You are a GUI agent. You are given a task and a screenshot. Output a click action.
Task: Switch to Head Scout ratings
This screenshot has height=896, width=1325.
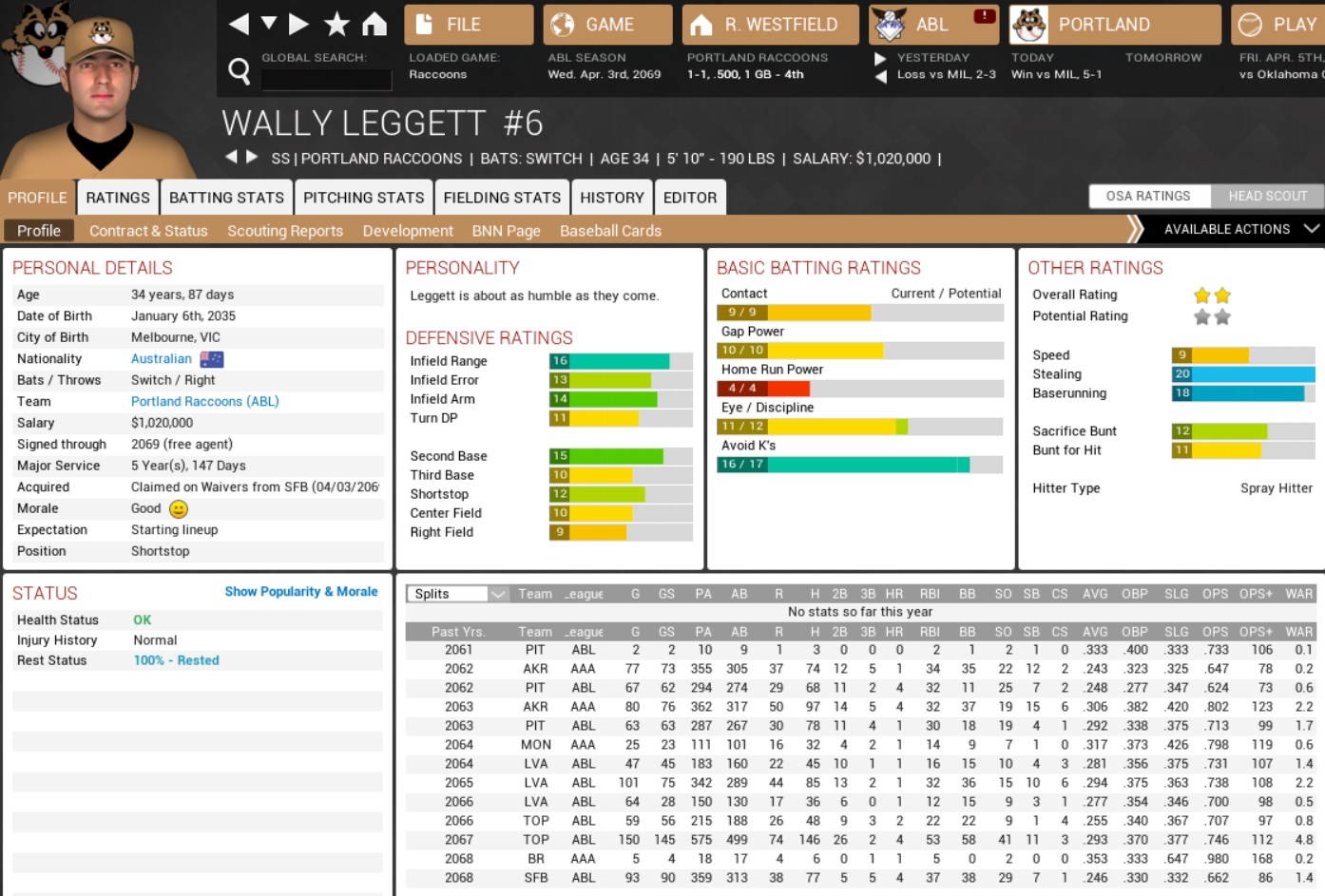click(x=1267, y=196)
